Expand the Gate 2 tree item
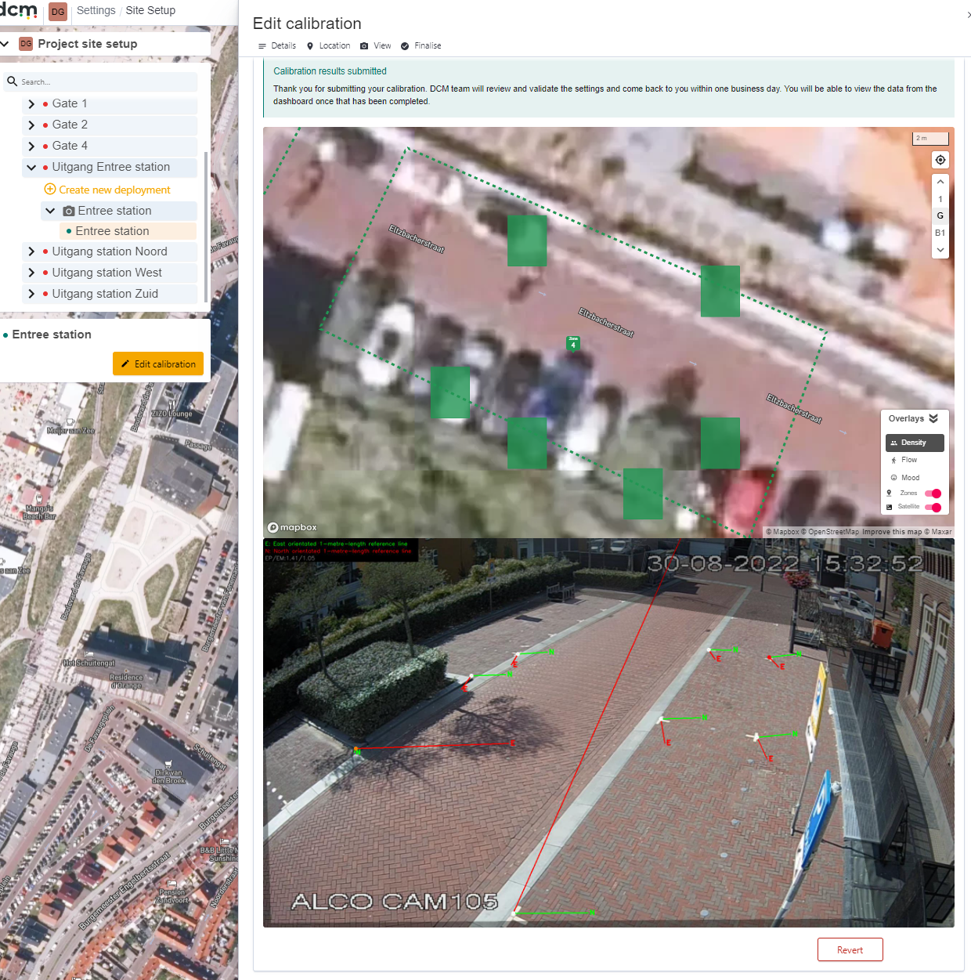This screenshot has height=980, width=971. pos(31,125)
